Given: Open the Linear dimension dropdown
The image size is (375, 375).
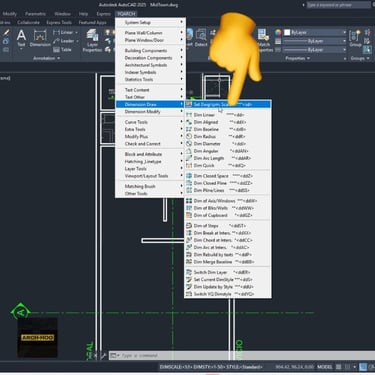Looking at the screenshot, I should point(76,32).
